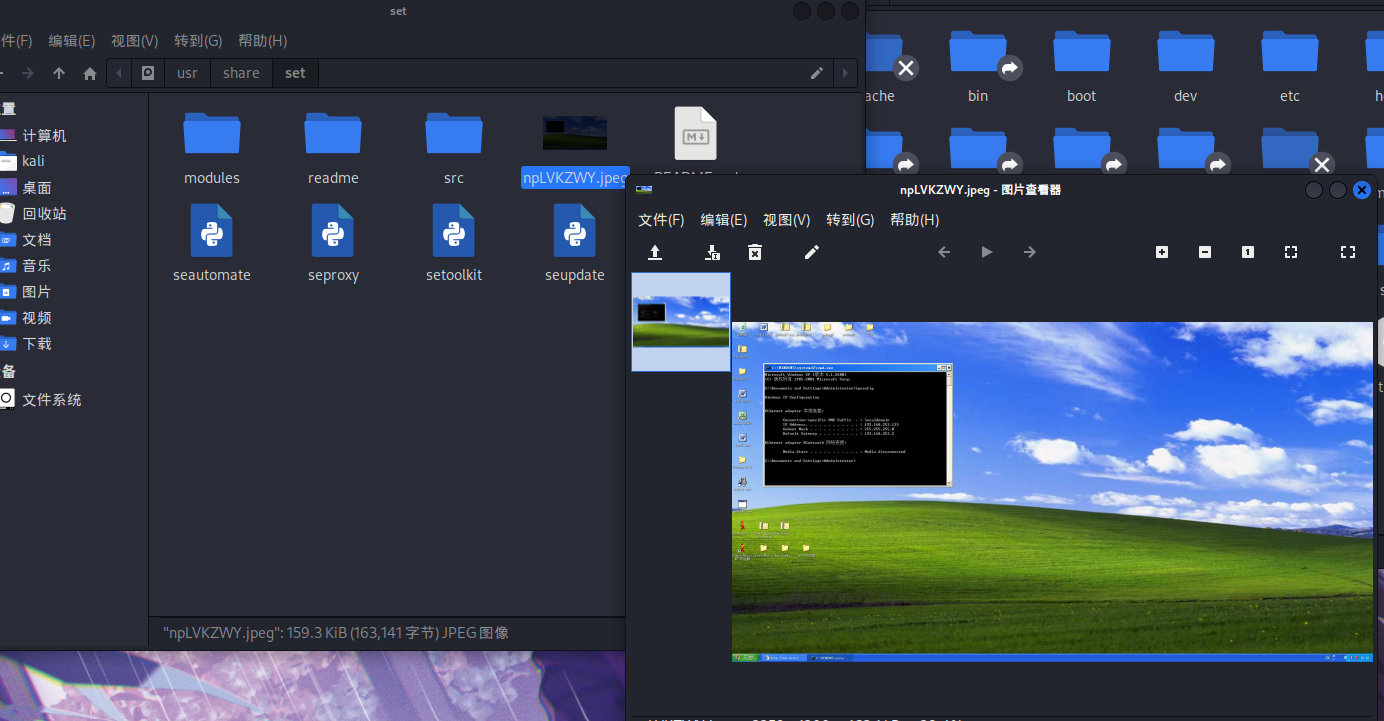Open 编辑(E) menu in image viewer
Screen dimensions: 1384x721
(724, 220)
